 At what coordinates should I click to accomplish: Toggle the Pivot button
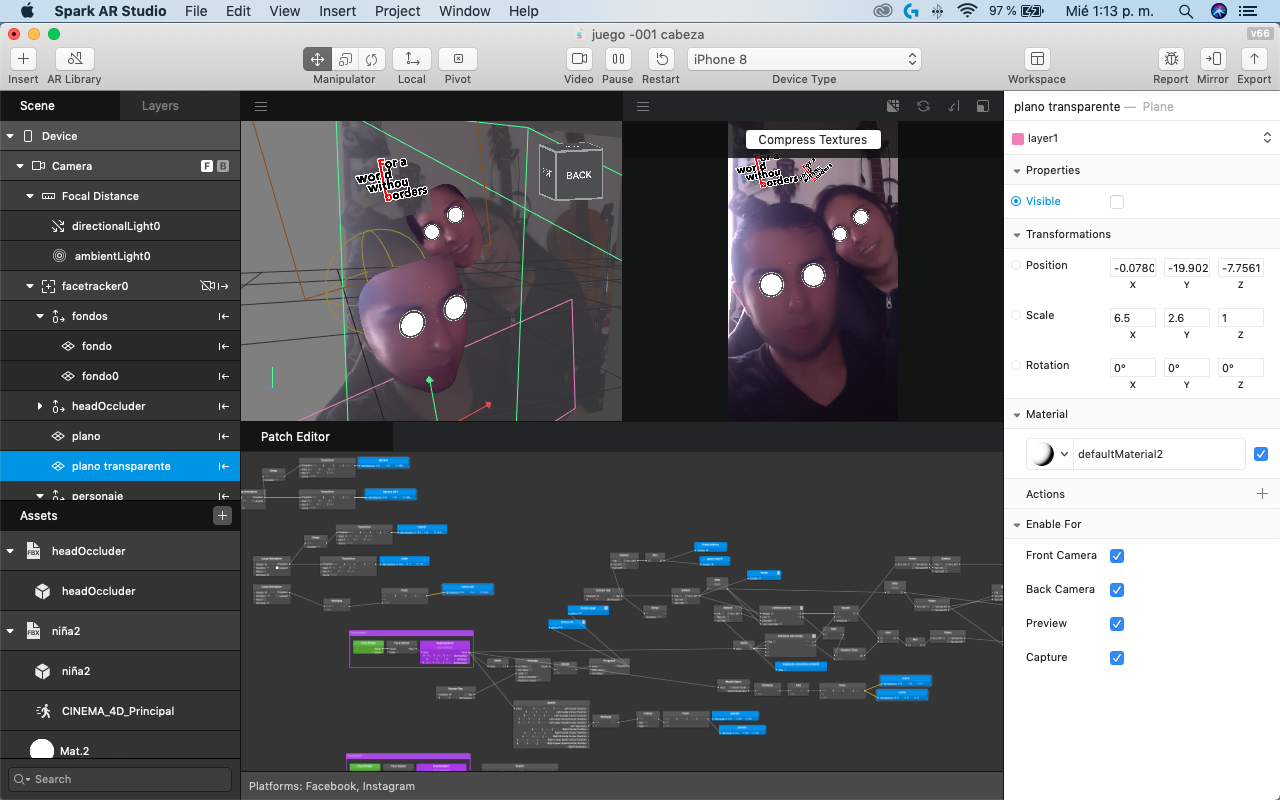tap(458, 59)
